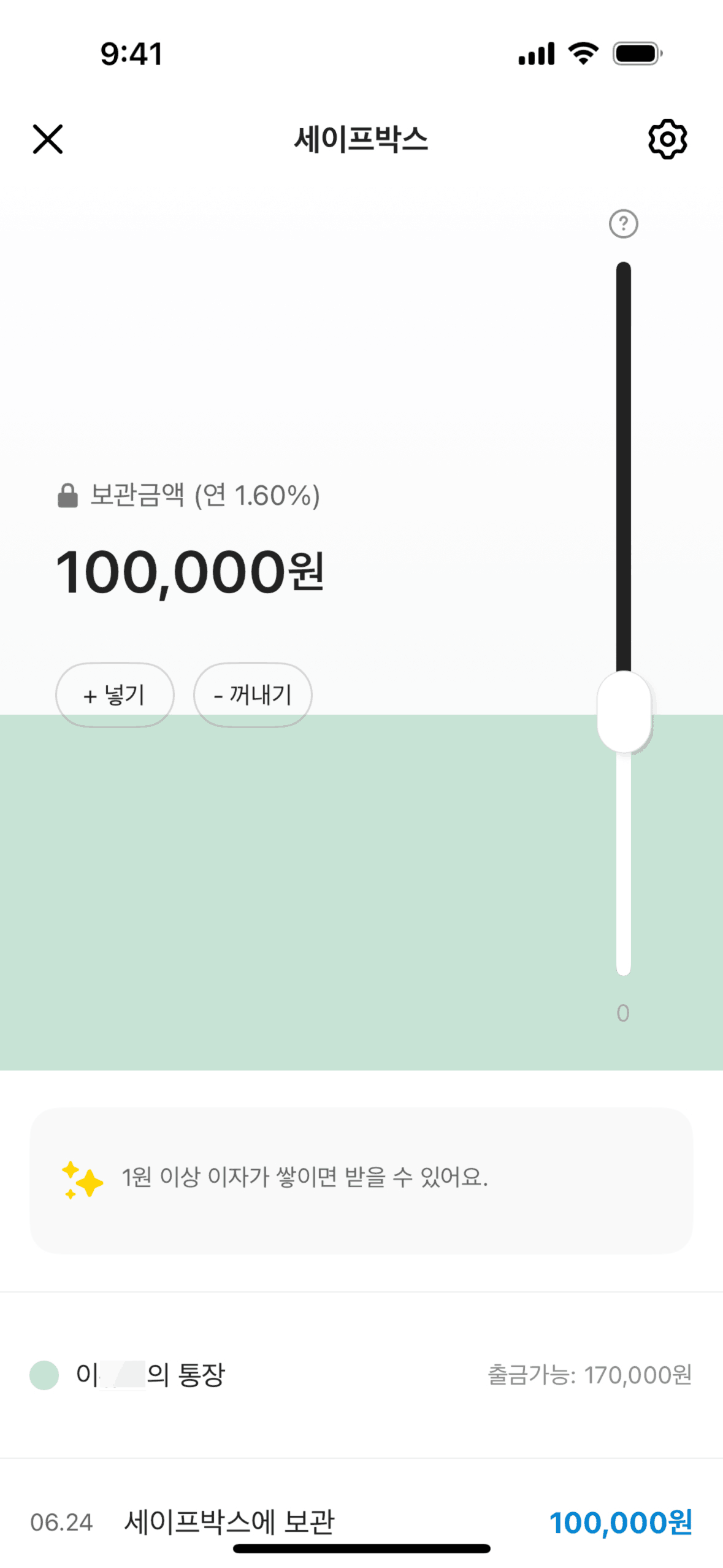Close the 세이프박스 screen with X
This screenshot has height=1568, width=723.
coord(48,139)
